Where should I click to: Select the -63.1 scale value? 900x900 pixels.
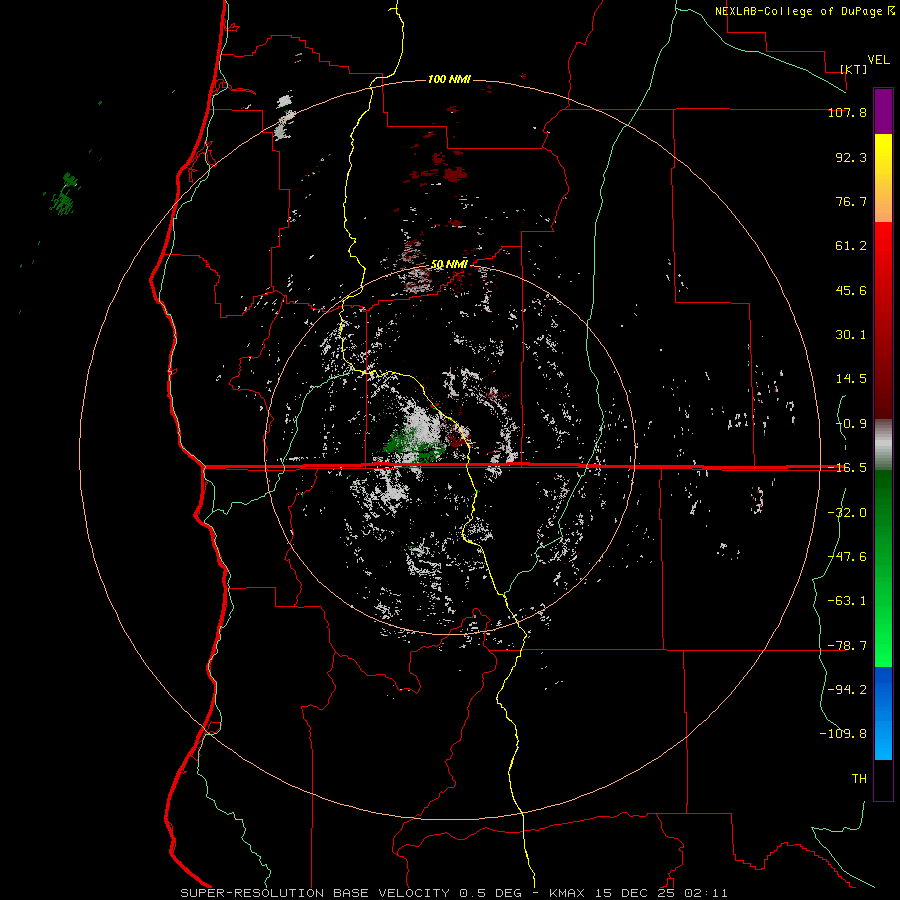point(847,601)
